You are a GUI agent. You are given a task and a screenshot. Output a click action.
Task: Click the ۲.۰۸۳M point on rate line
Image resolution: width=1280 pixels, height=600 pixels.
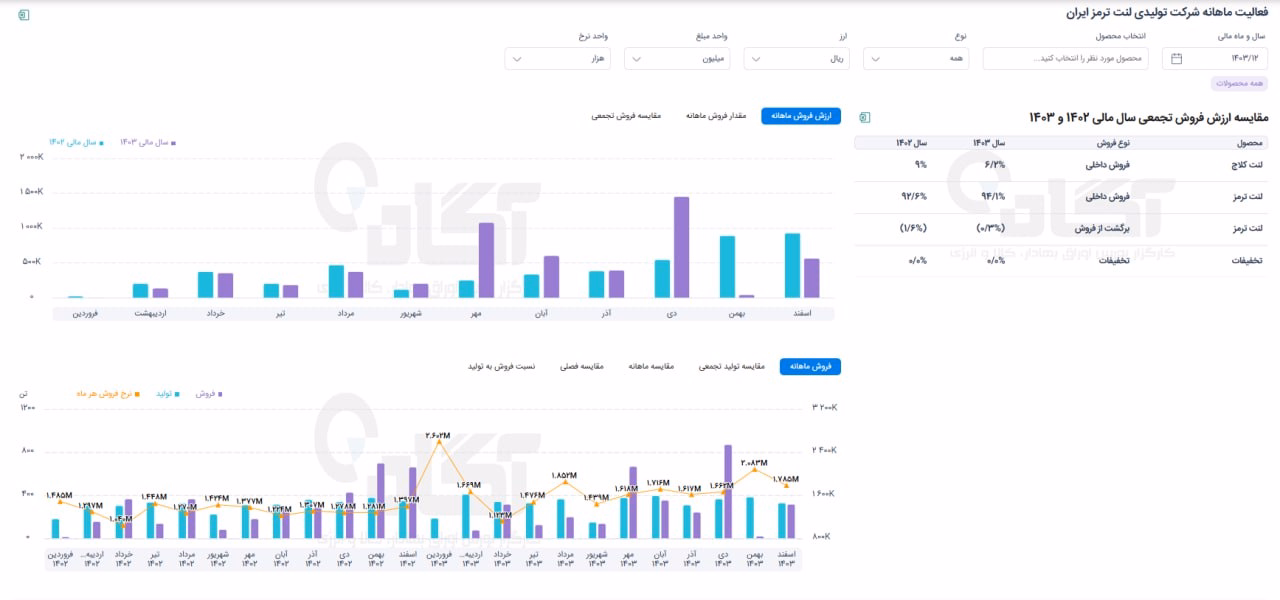[x=755, y=468]
